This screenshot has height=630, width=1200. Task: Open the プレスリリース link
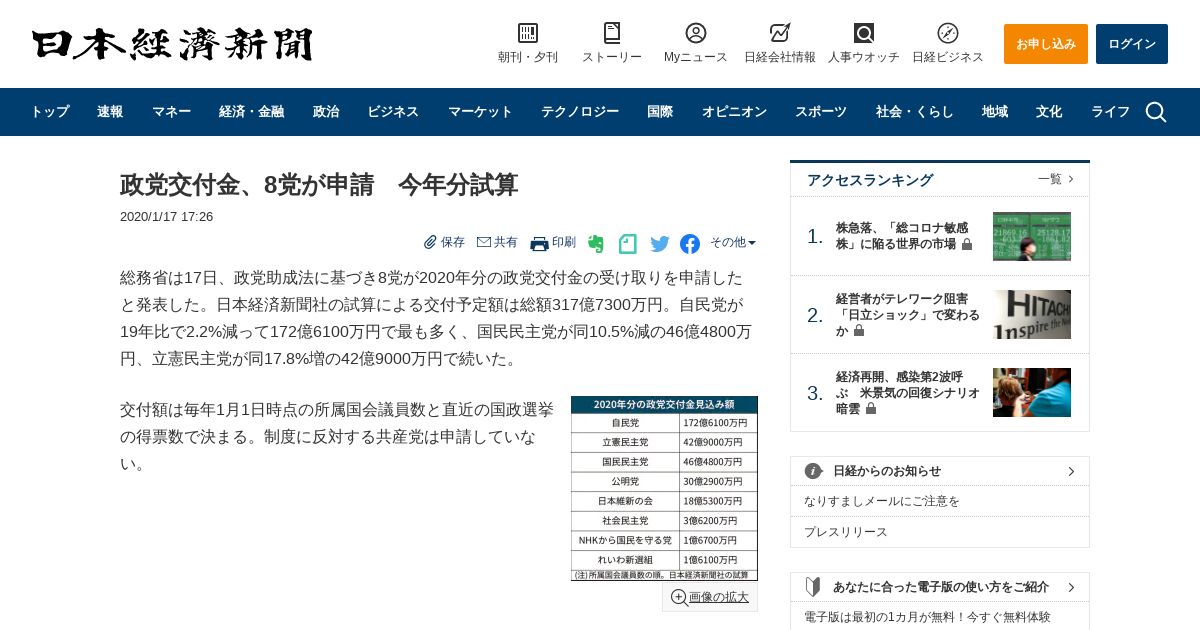point(846,532)
